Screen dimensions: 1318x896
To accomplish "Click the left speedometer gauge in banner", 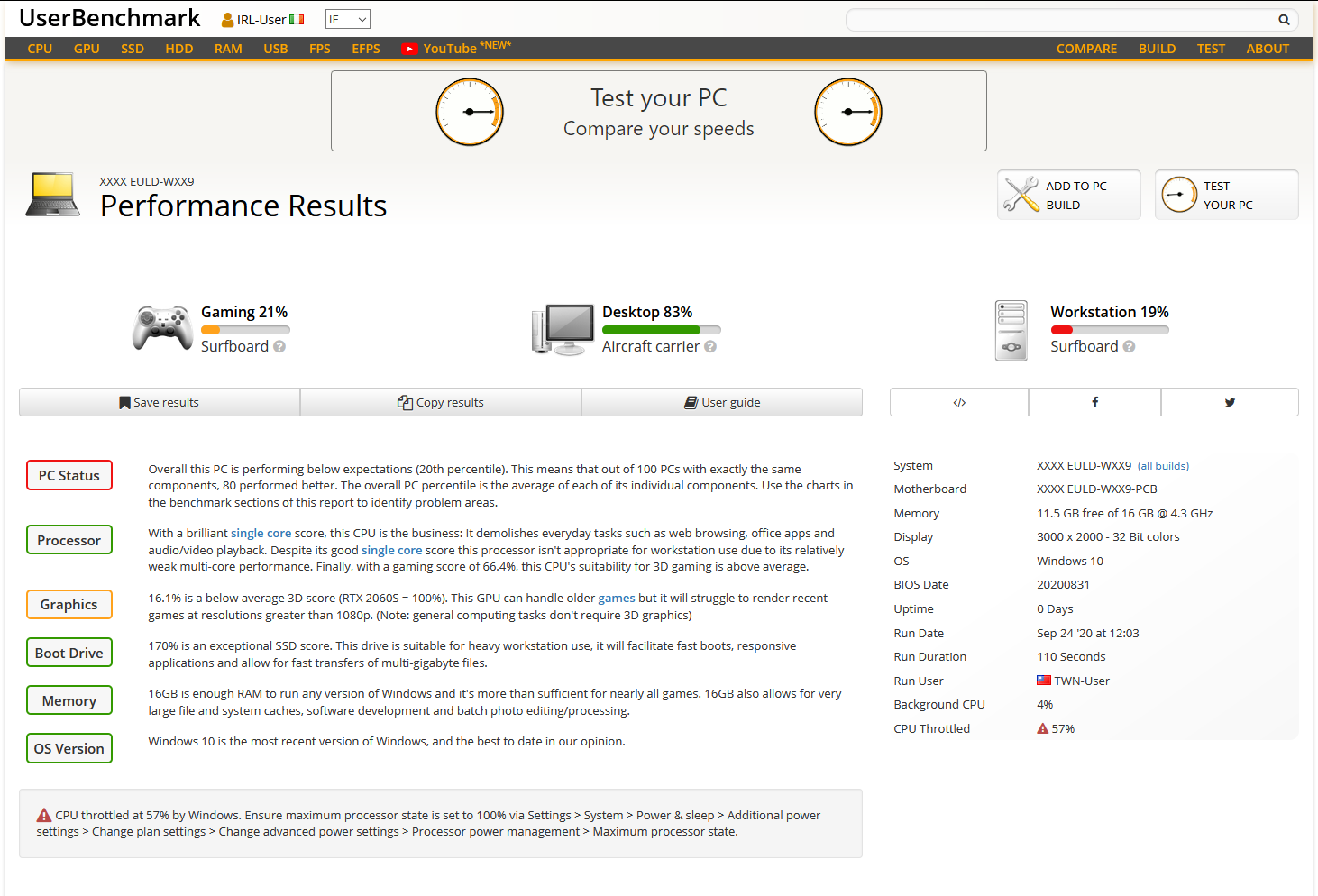I will click(x=470, y=112).
